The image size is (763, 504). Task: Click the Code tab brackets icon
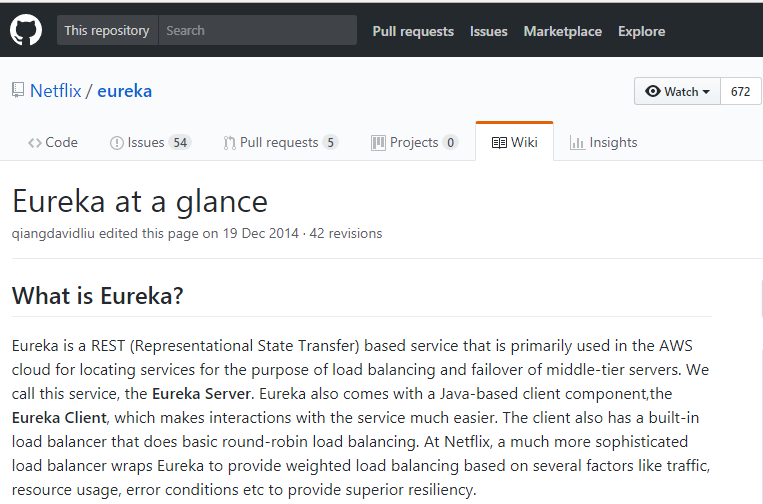pos(35,143)
